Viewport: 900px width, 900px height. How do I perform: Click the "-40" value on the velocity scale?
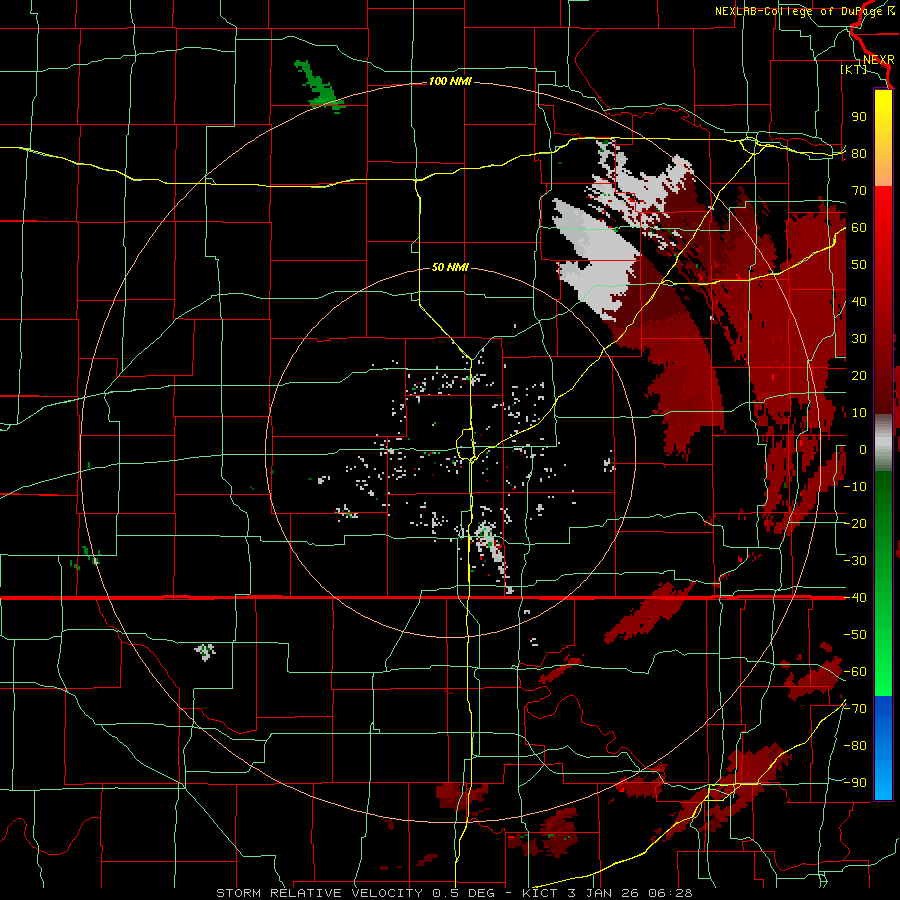click(x=855, y=598)
